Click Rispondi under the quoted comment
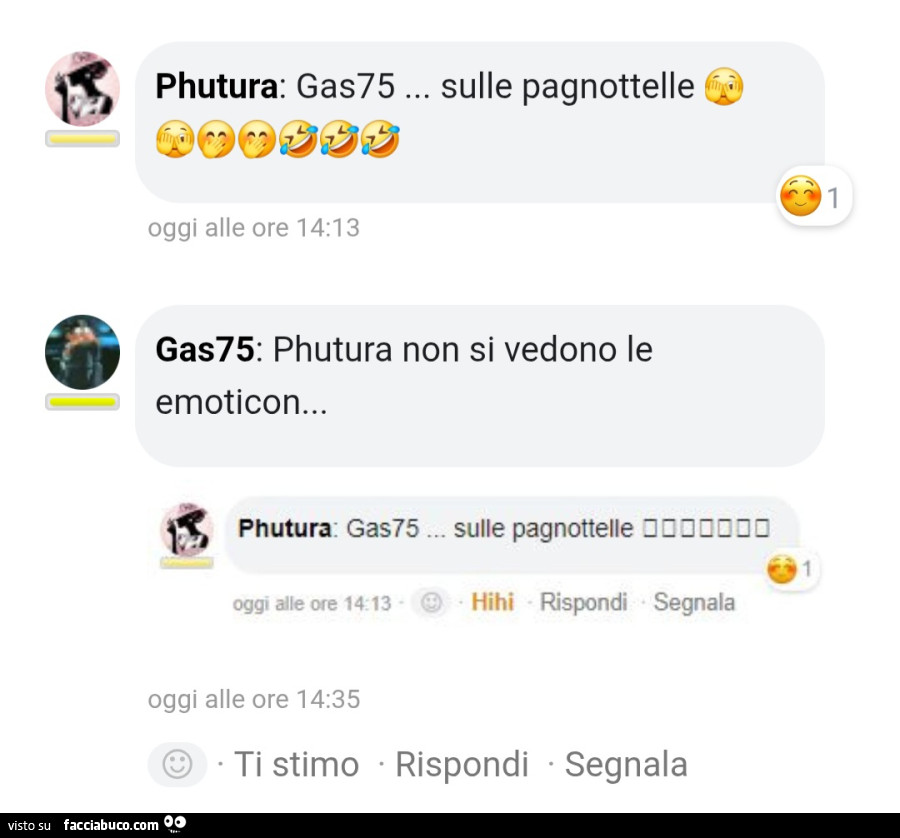This screenshot has height=838, width=900. [x=583, y=603]
